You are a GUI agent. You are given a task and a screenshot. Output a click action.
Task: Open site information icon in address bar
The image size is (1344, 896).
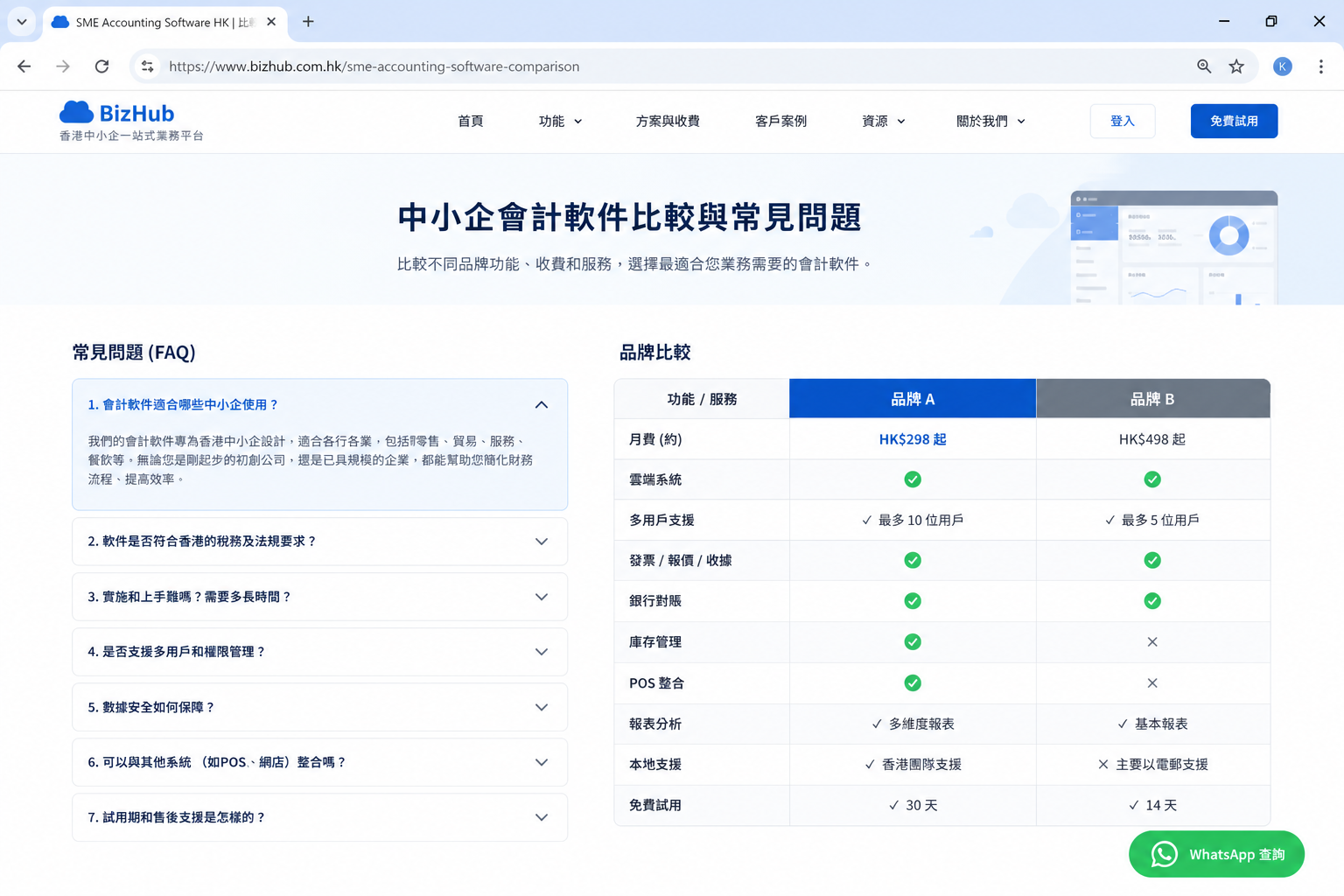pos(148,66)
